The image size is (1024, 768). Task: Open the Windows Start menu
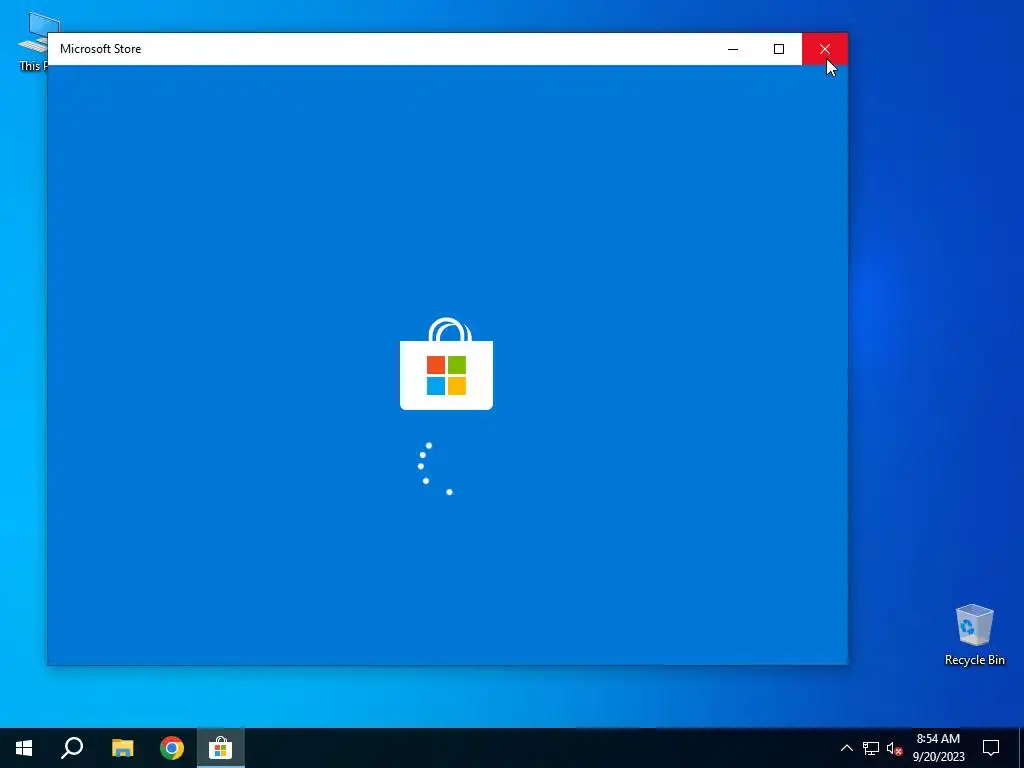pos(24,748)
